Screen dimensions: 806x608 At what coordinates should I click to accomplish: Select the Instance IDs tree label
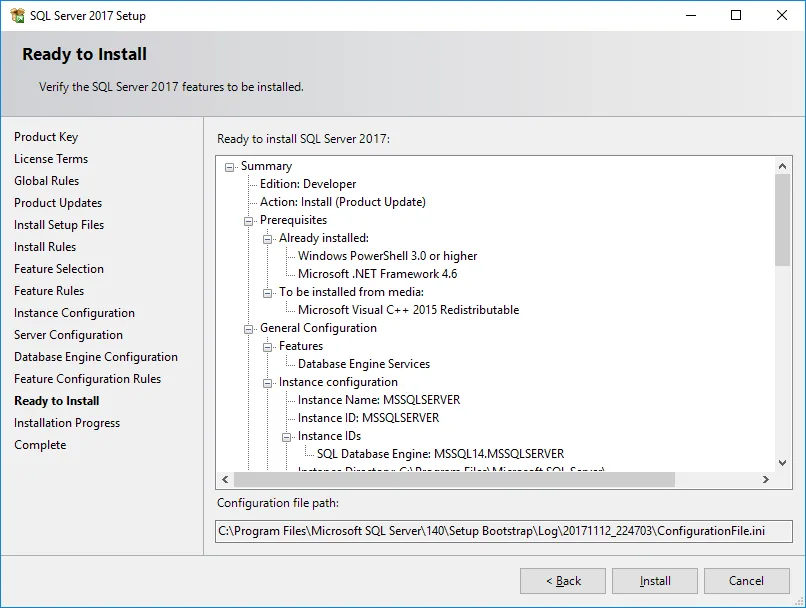329,436
